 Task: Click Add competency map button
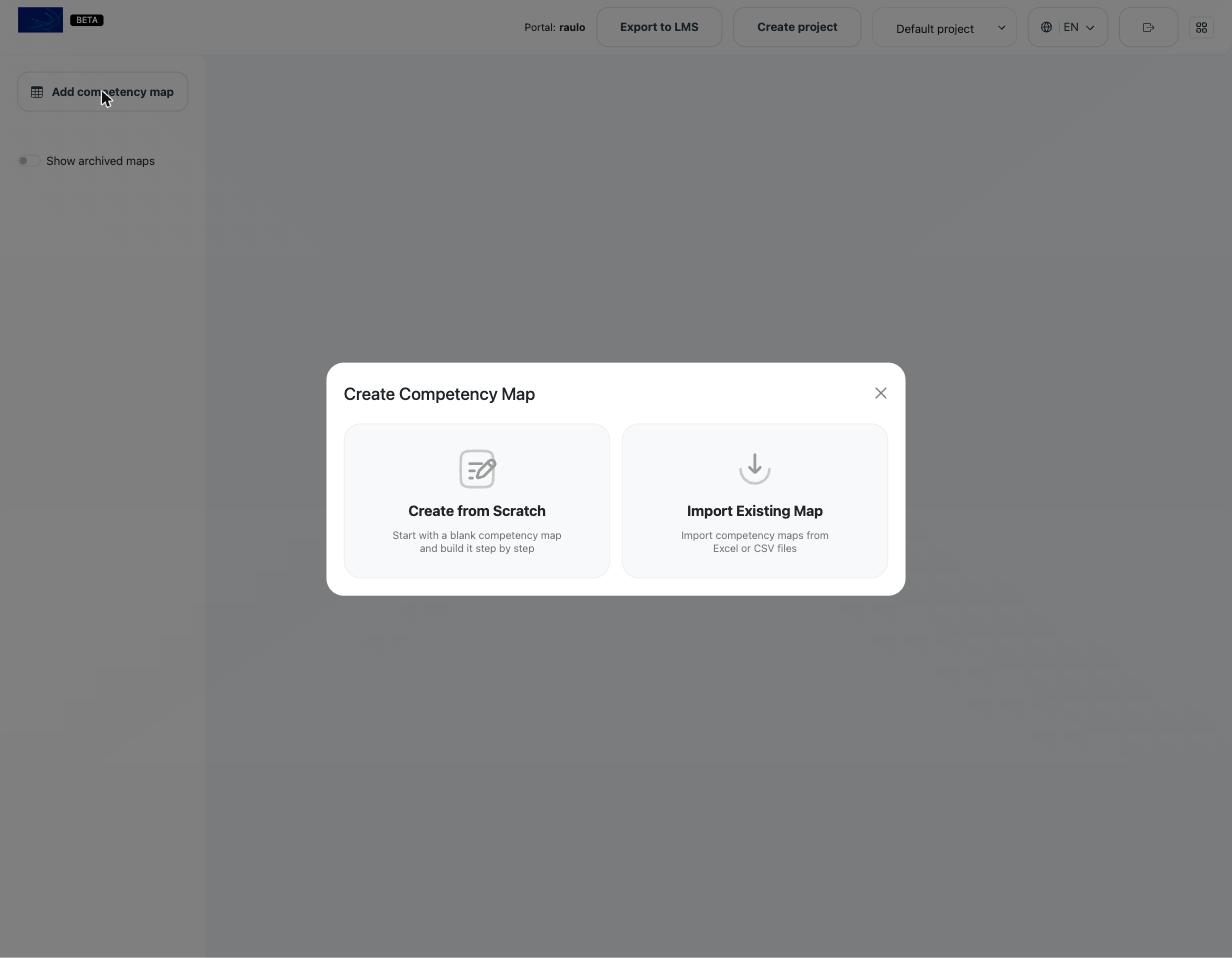[103, 92]
